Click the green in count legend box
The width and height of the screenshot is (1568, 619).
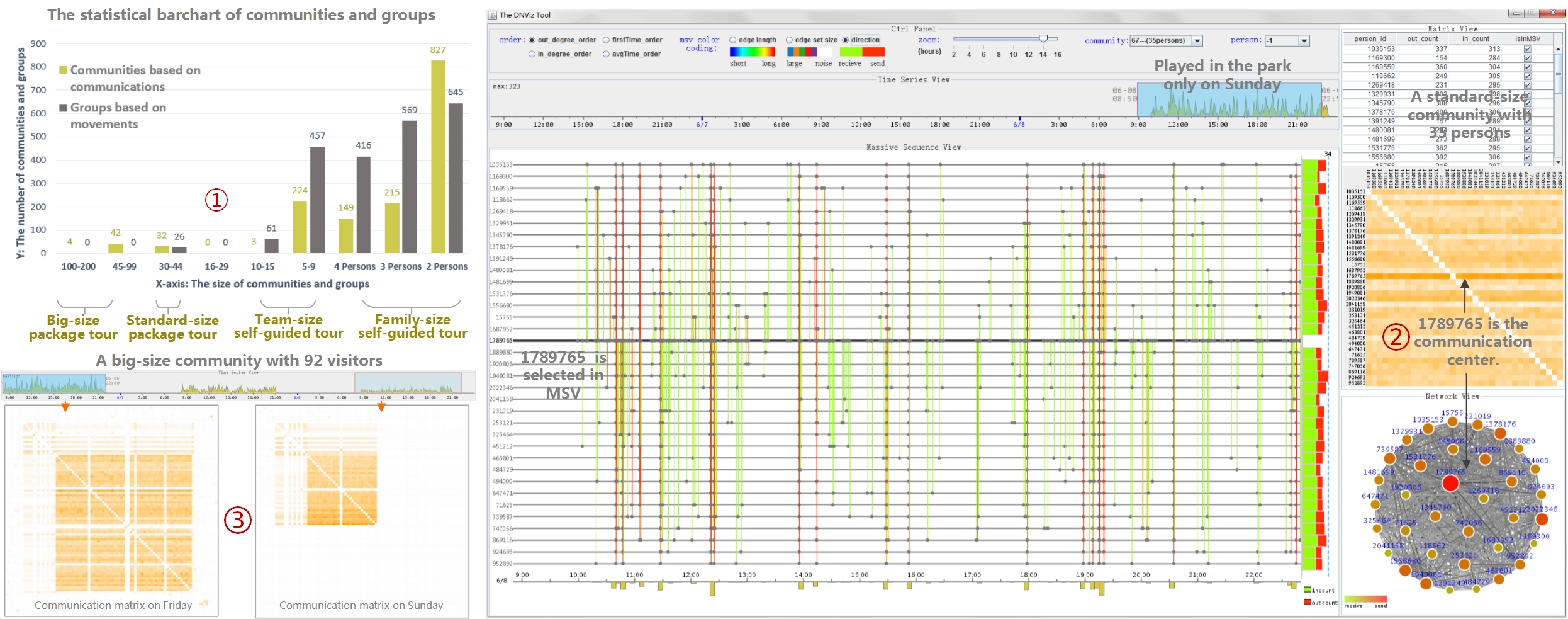[x=1308, y=590]
